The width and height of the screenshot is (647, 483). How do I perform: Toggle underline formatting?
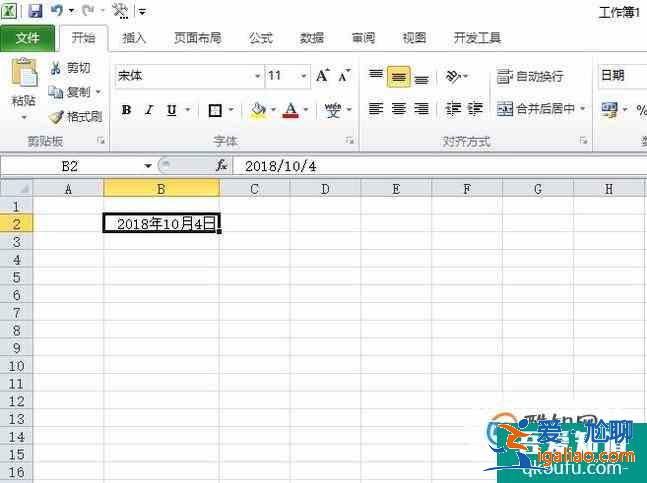[172, 110]
